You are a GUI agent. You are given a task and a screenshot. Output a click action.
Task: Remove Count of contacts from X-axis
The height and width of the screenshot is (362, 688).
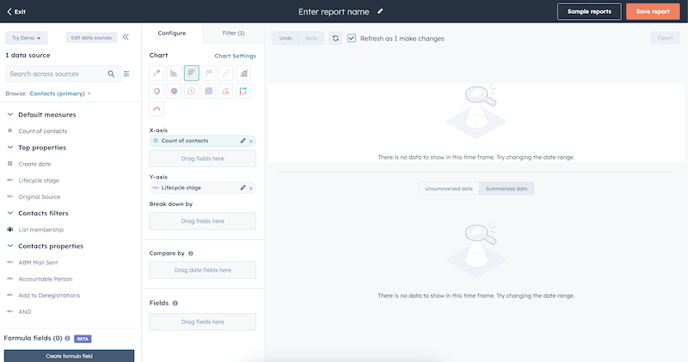pyautogui.click(x=251, y=141)
